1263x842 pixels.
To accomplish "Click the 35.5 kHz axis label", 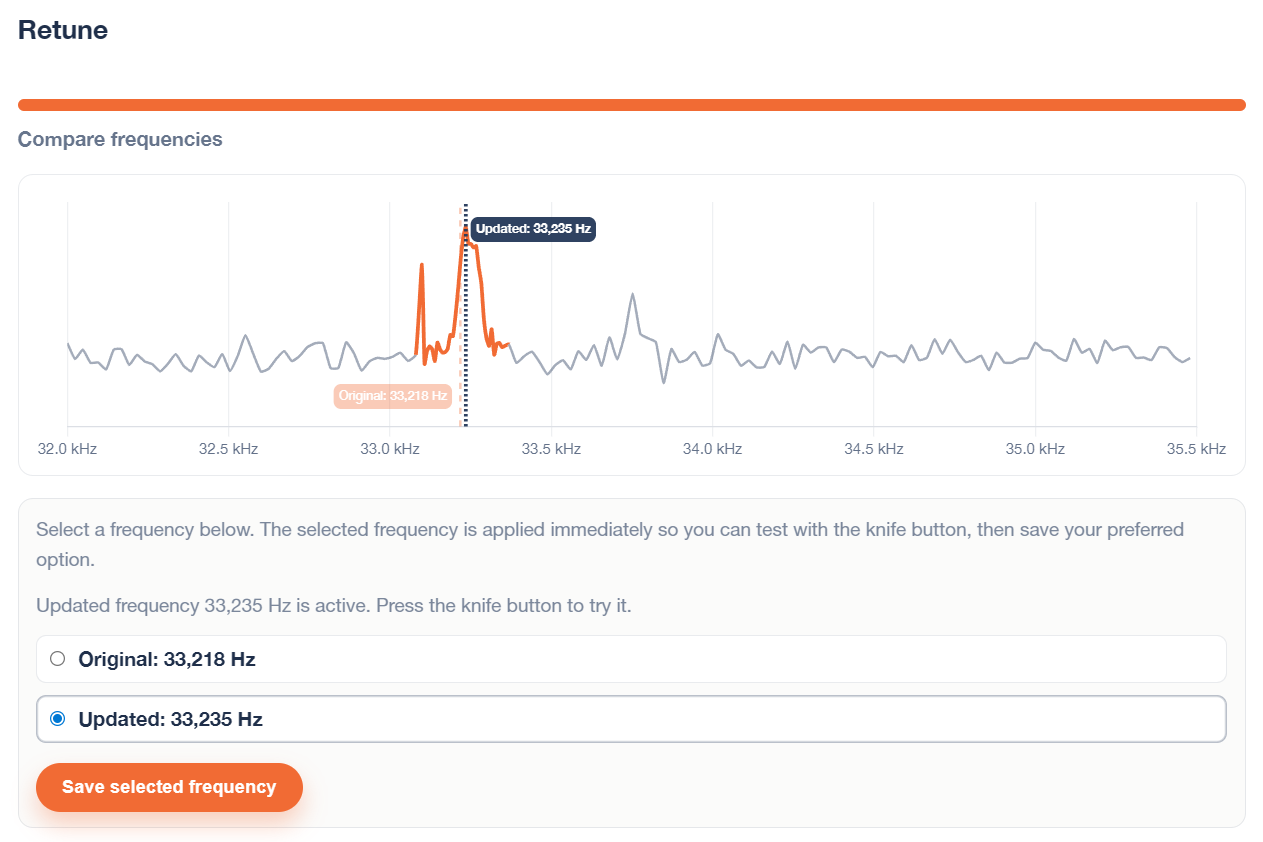I will [1196, 449].
